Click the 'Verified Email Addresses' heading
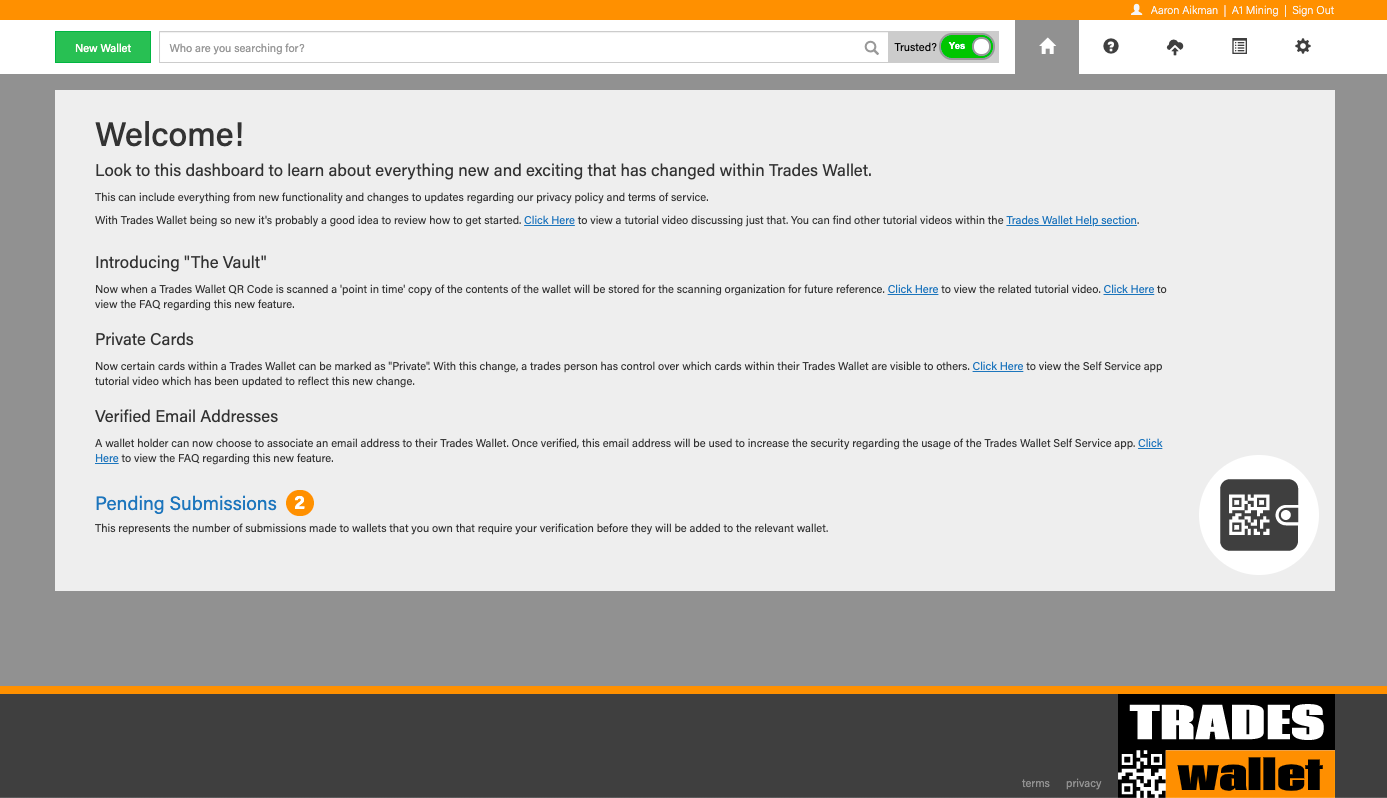The width and height of the screenshot is (1387, 798). tap(186, 416)
